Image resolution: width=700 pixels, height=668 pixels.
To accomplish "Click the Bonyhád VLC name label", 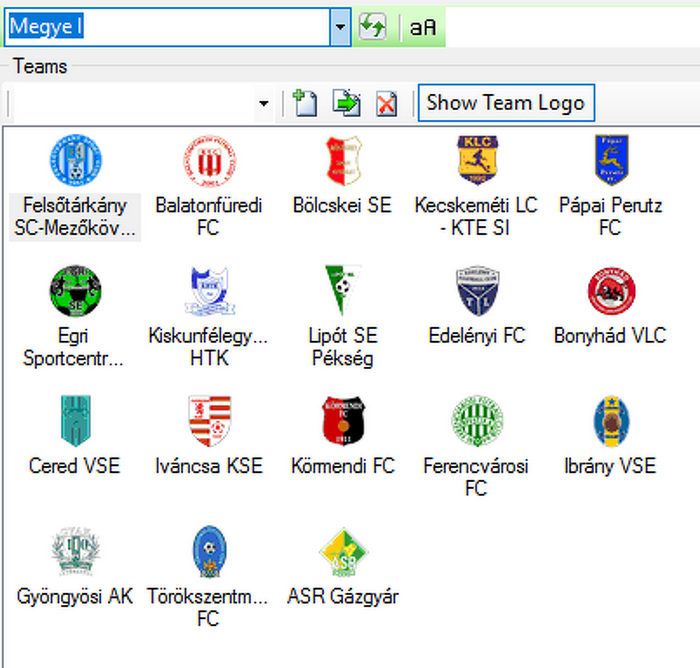I will 610,336.
